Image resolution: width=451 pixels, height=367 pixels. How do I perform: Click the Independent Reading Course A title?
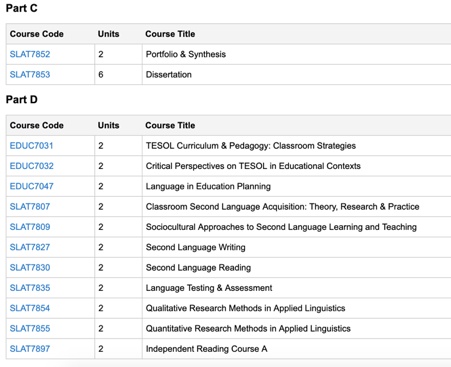click(x=207, y=349)
